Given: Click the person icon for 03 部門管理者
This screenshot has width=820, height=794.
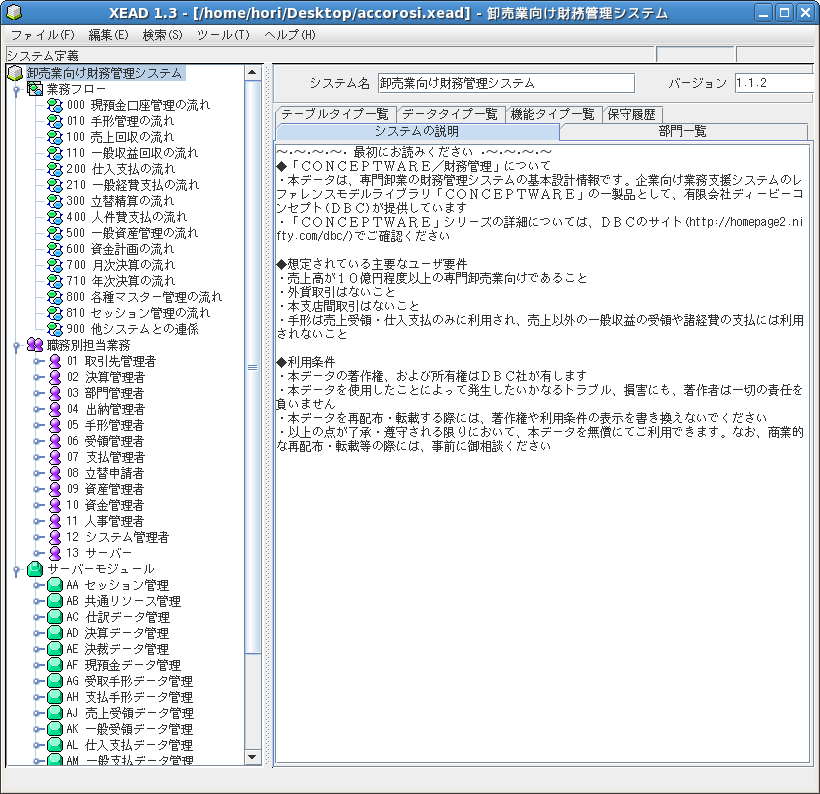Looking at the screenshot, I should click(x=55, y=393).
